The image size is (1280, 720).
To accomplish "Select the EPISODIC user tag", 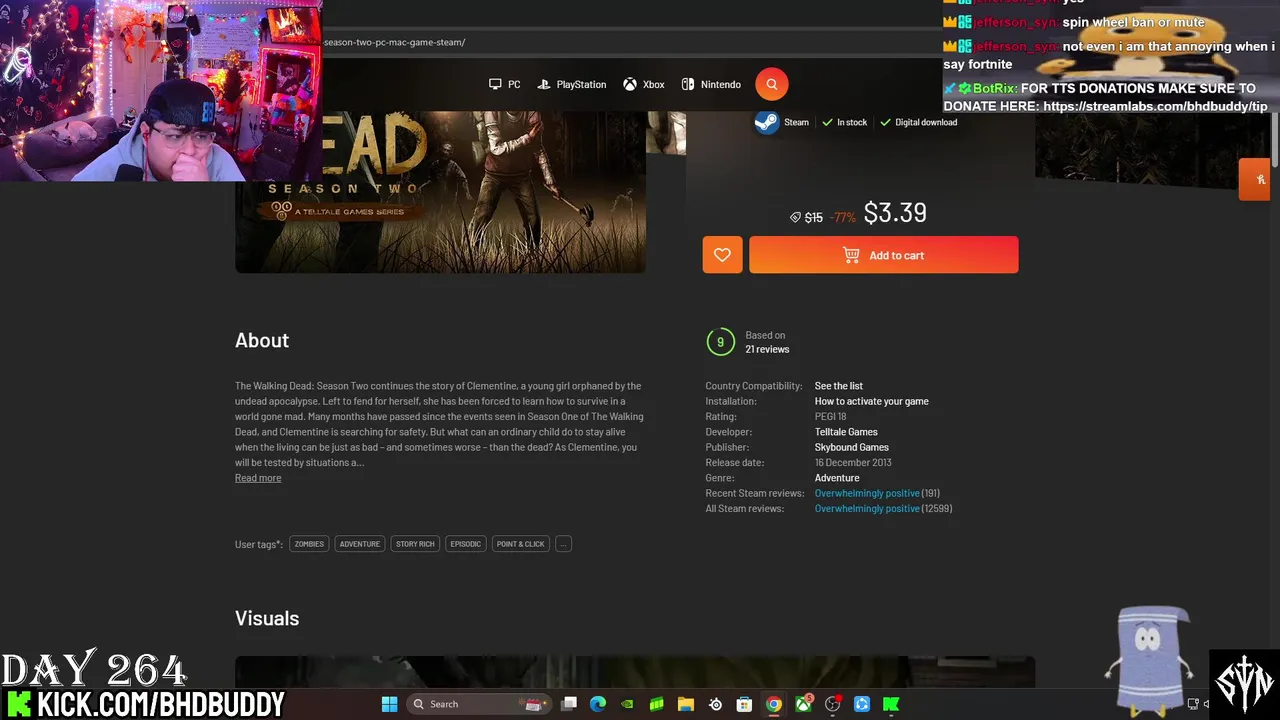I will click(466, 544).
